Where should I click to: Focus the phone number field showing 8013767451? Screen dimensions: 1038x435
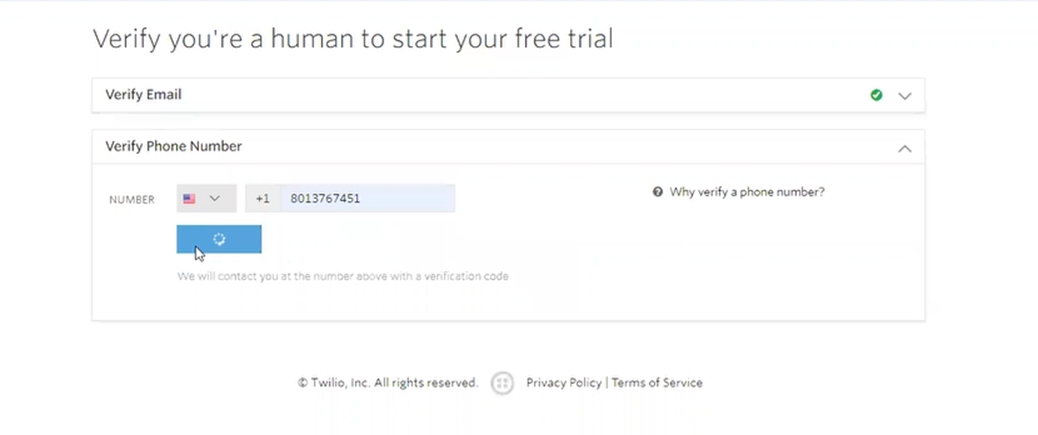point(368,199)
